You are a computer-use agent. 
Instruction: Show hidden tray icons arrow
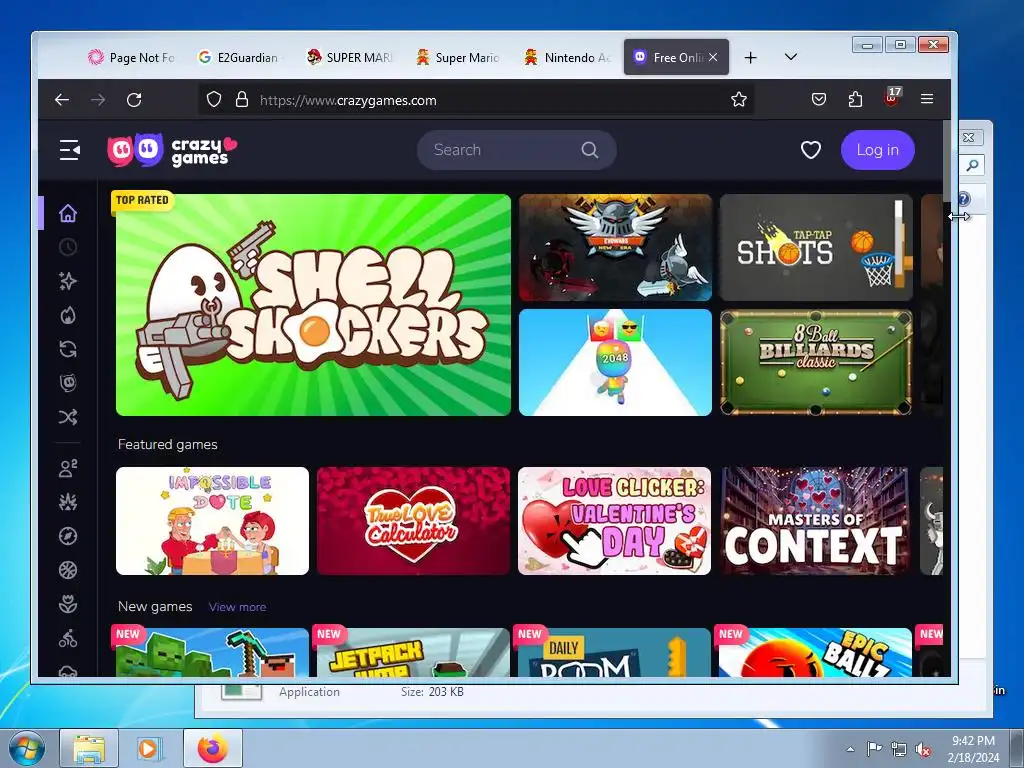(850, 749)
